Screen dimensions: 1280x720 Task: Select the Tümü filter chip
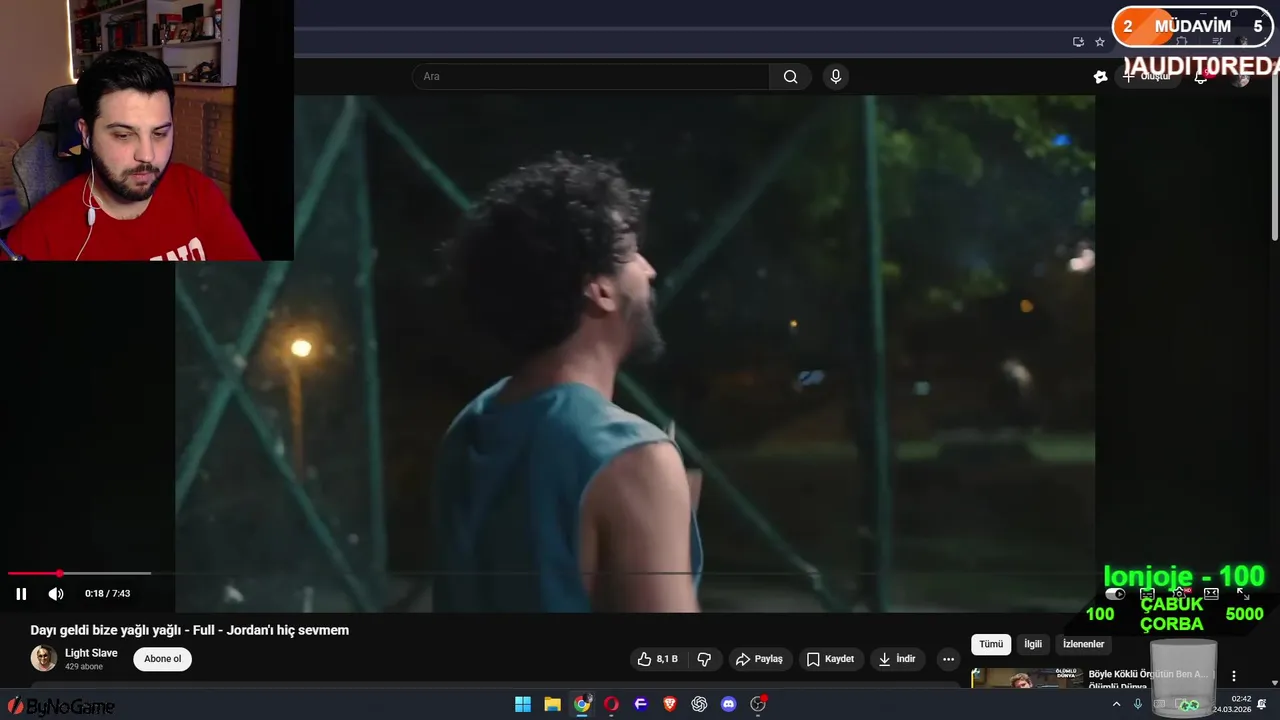click(x=990, y=644)
